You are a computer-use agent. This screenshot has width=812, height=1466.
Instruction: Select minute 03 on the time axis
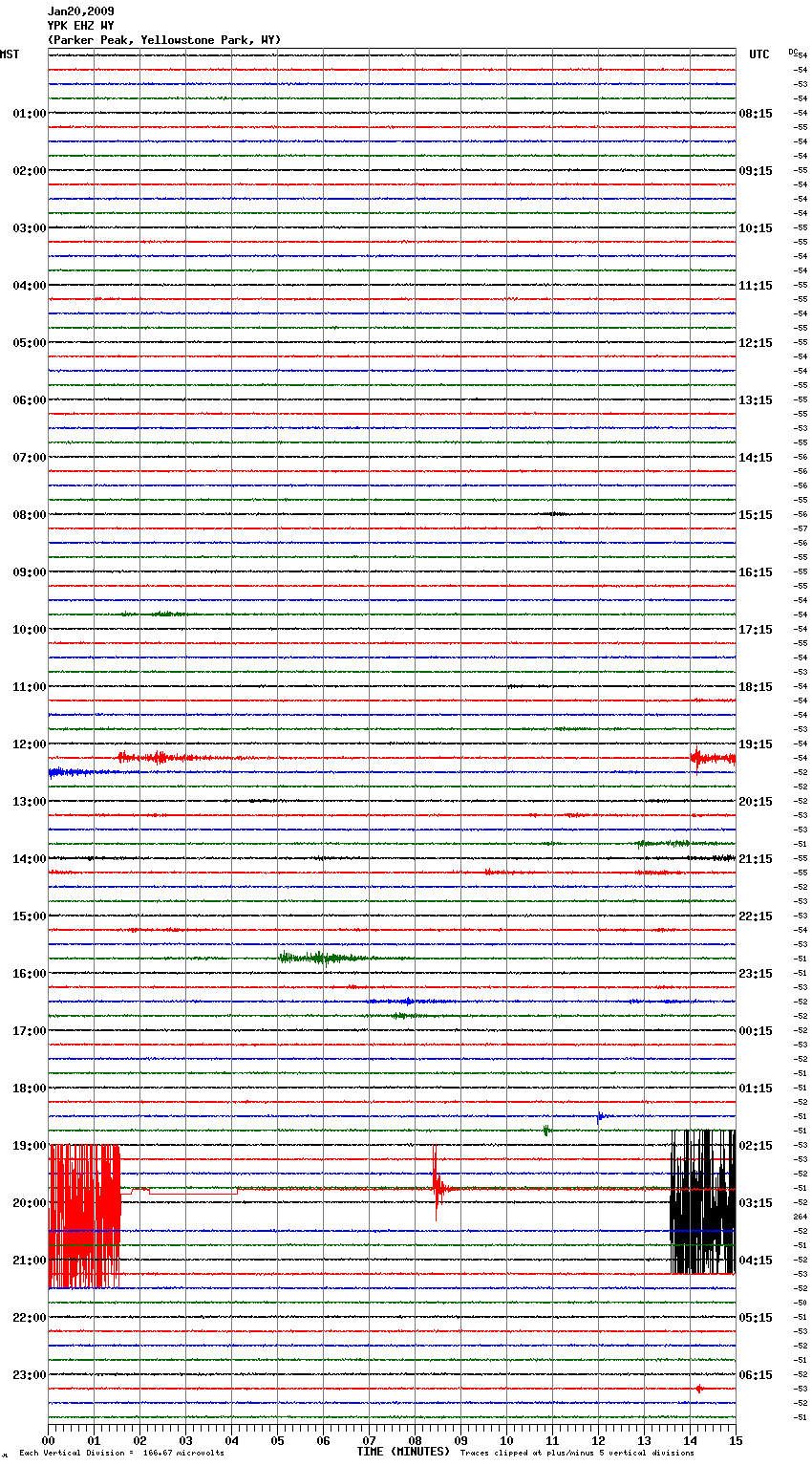tap(185, 1440)
